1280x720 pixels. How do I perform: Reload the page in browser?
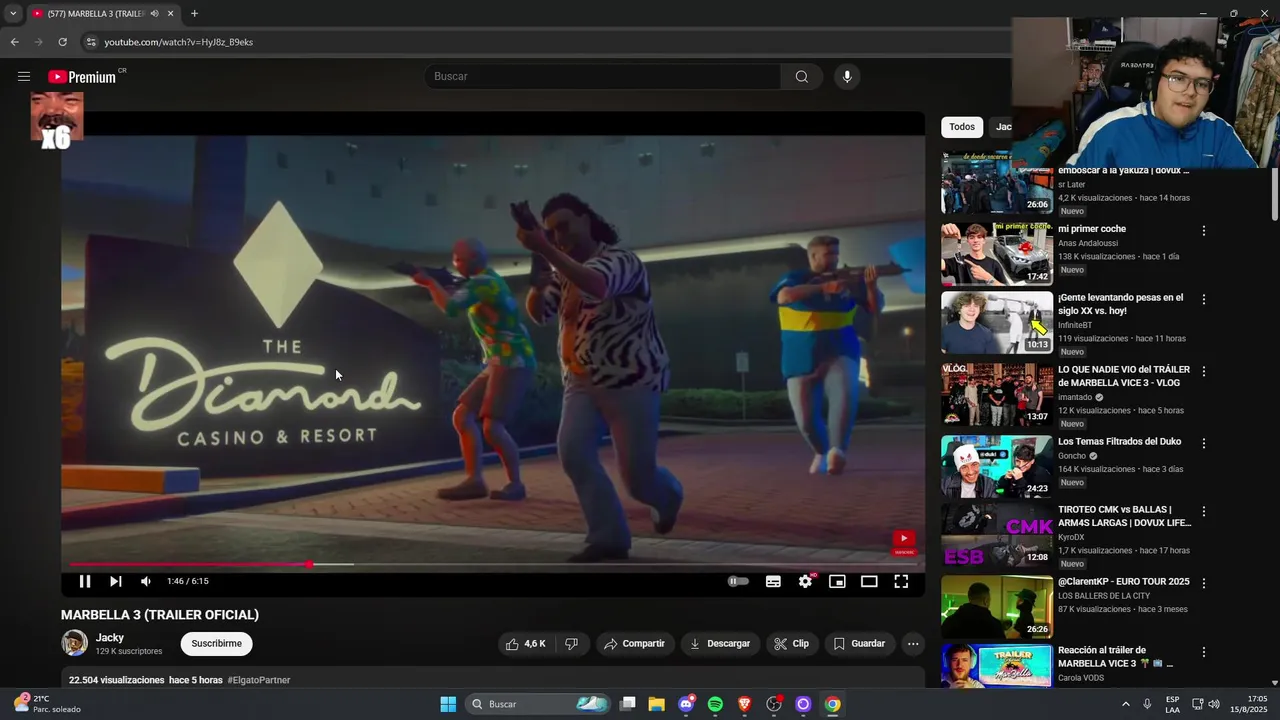pos(62,42)
